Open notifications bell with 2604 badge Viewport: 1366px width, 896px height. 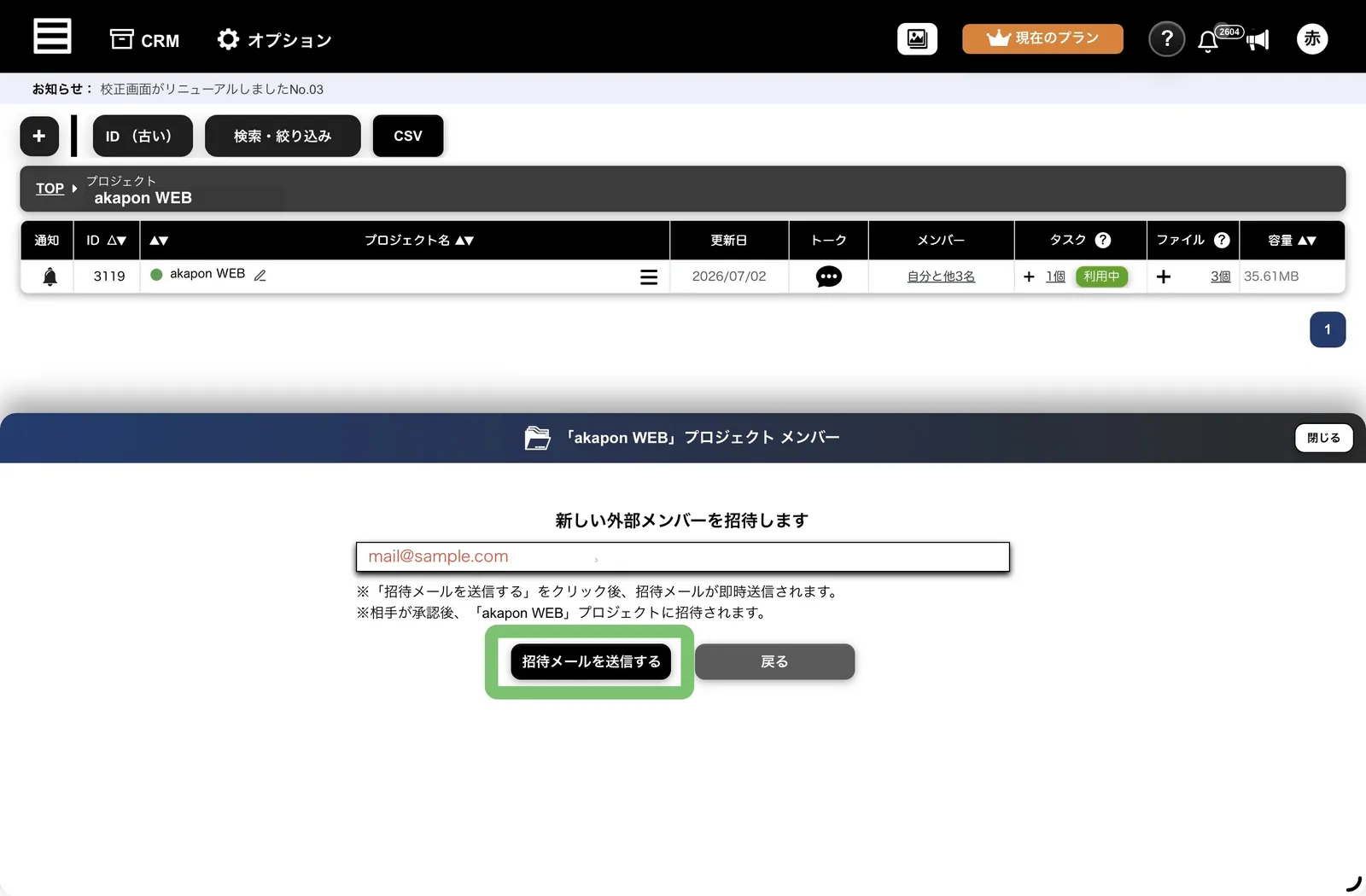click(1209, 39)
